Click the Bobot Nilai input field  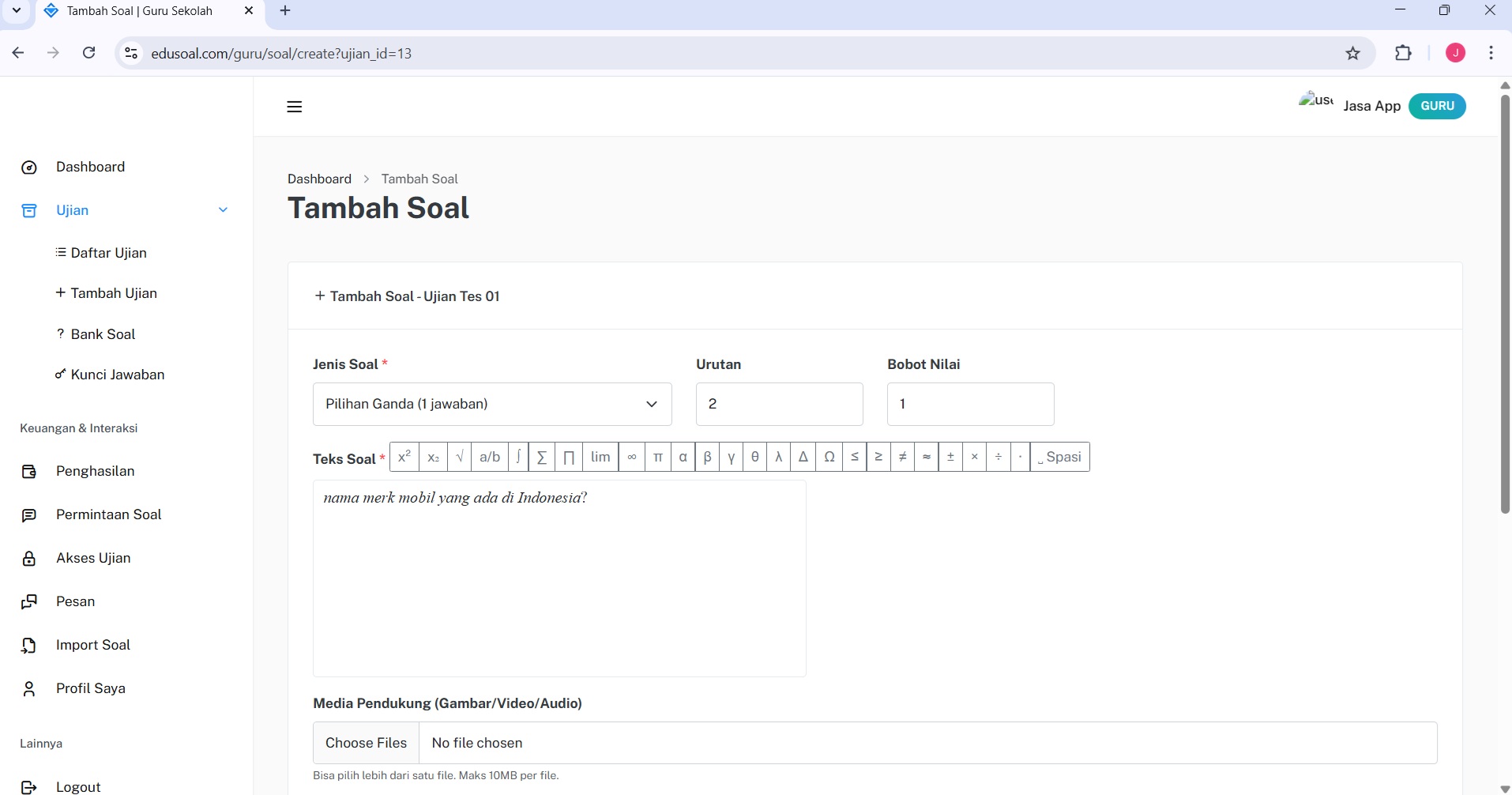[970, 404]
